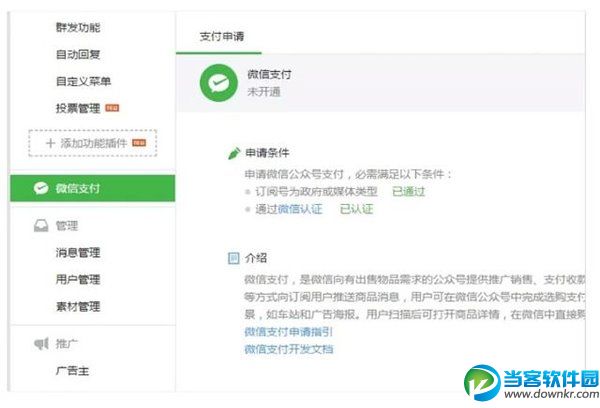The width and height of the screenshot is (600, 408).
Task: Click the 添加功能插件 button
Action: pyautogui.click(x=92, y=144)
